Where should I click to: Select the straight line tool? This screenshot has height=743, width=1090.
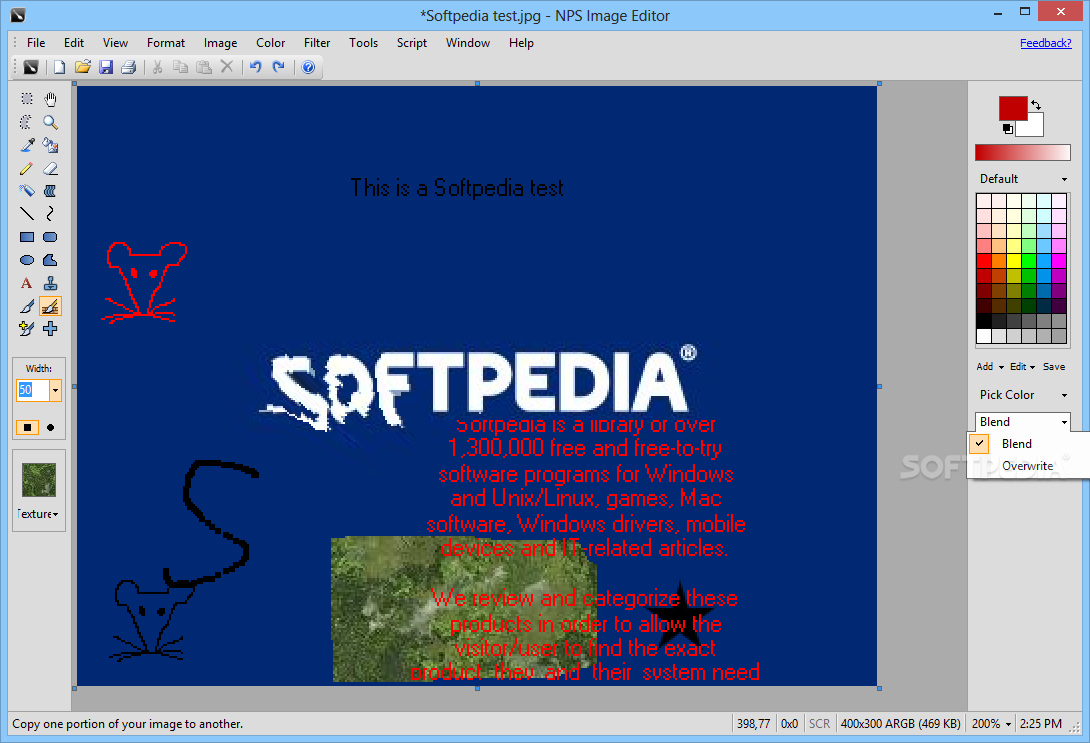click(x=26, y=214)
